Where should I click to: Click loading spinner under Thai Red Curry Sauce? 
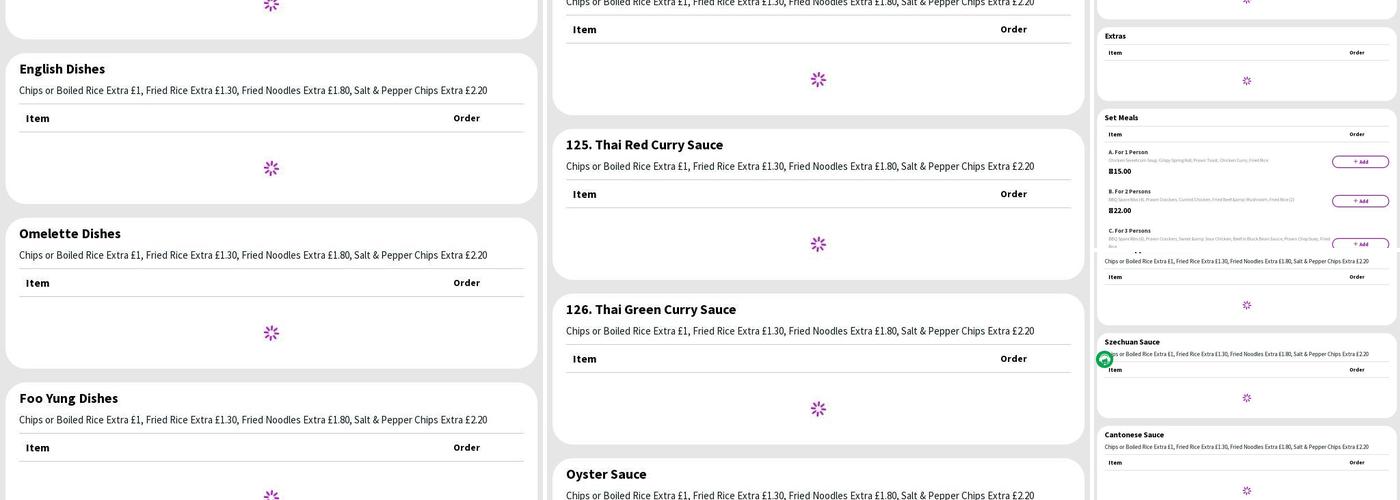coord(818,244)
